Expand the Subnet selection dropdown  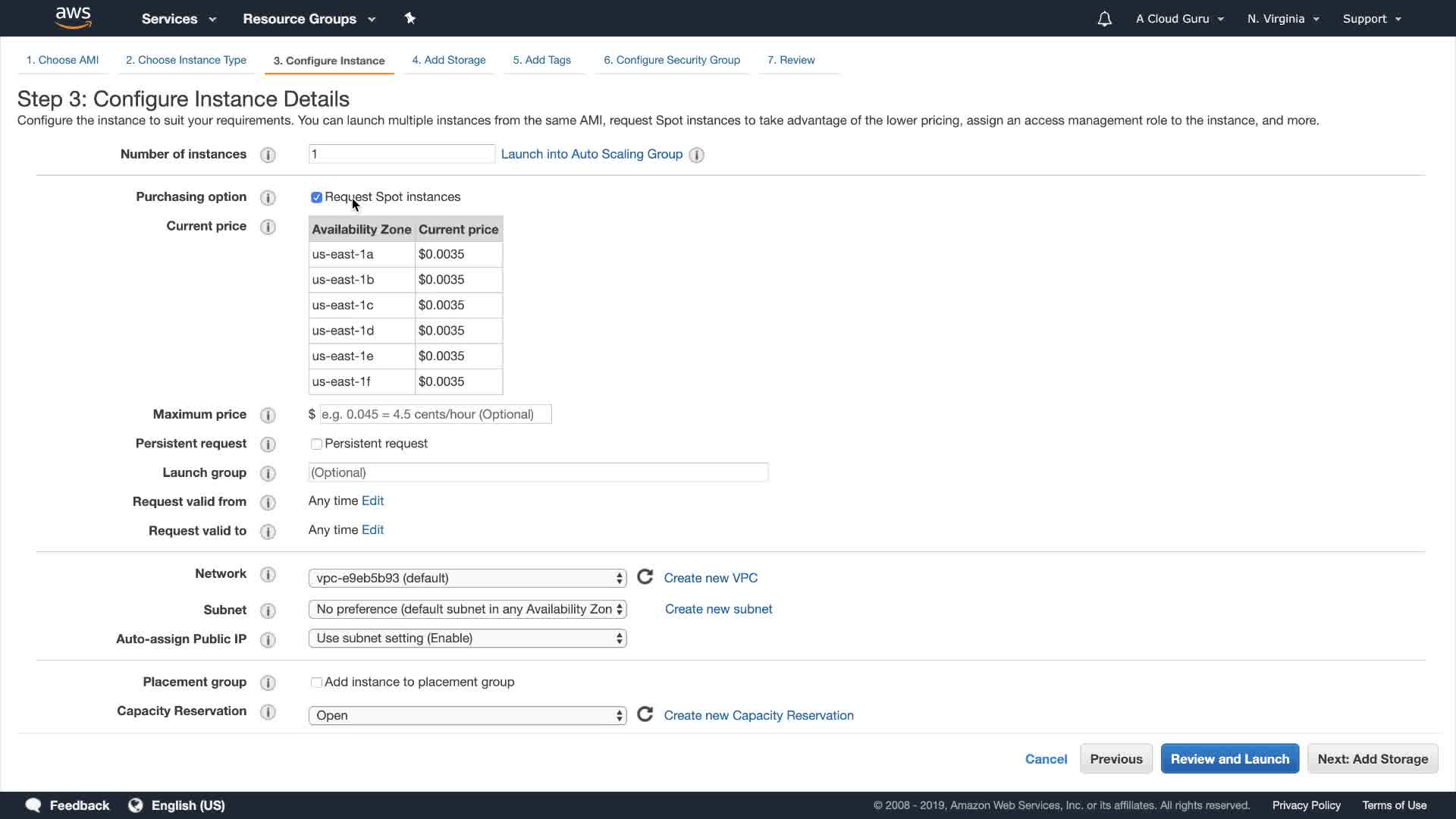click(x=467, y=610)
